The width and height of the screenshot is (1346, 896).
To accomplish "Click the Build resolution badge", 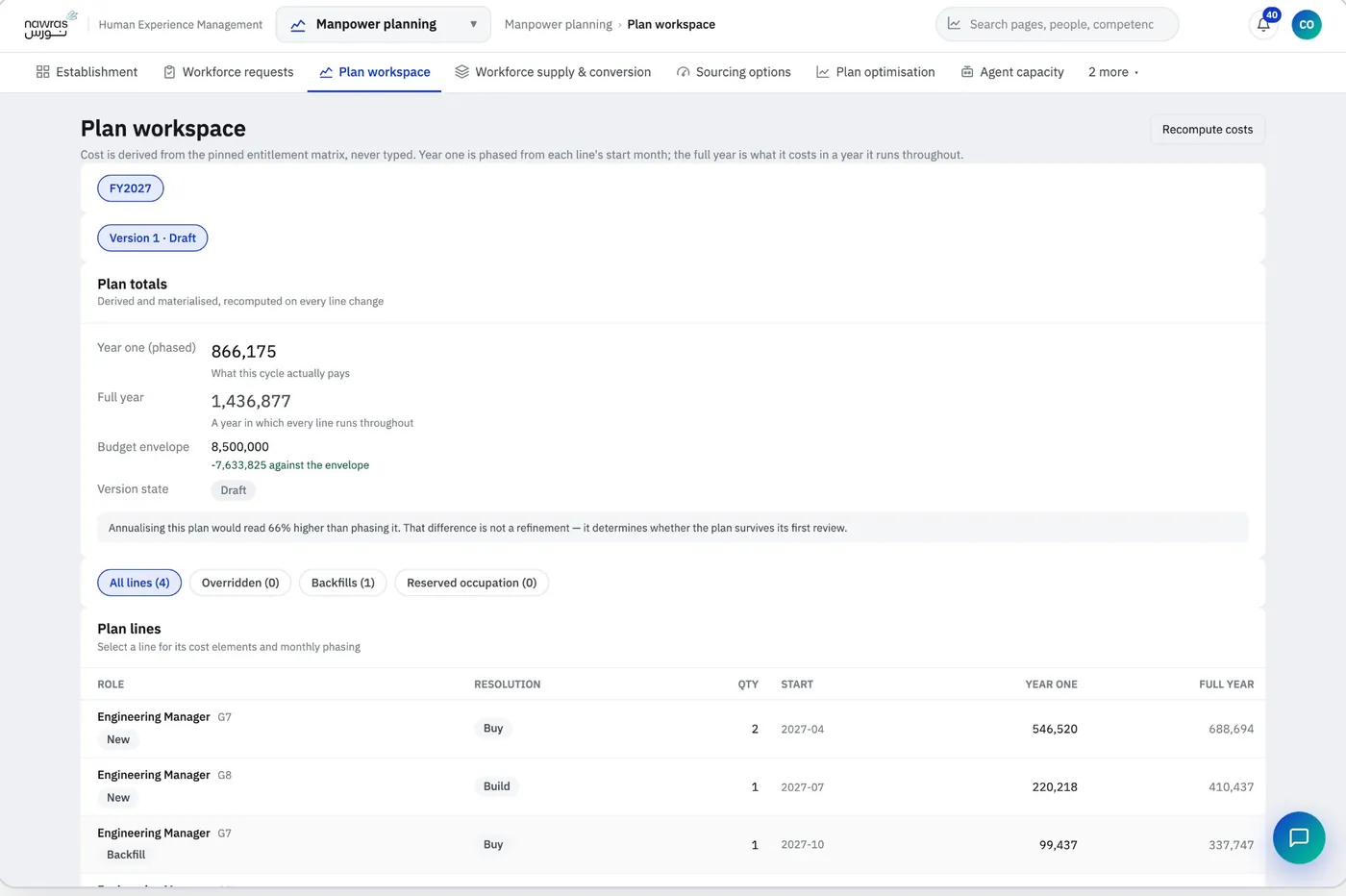I will tap(497, 786).
